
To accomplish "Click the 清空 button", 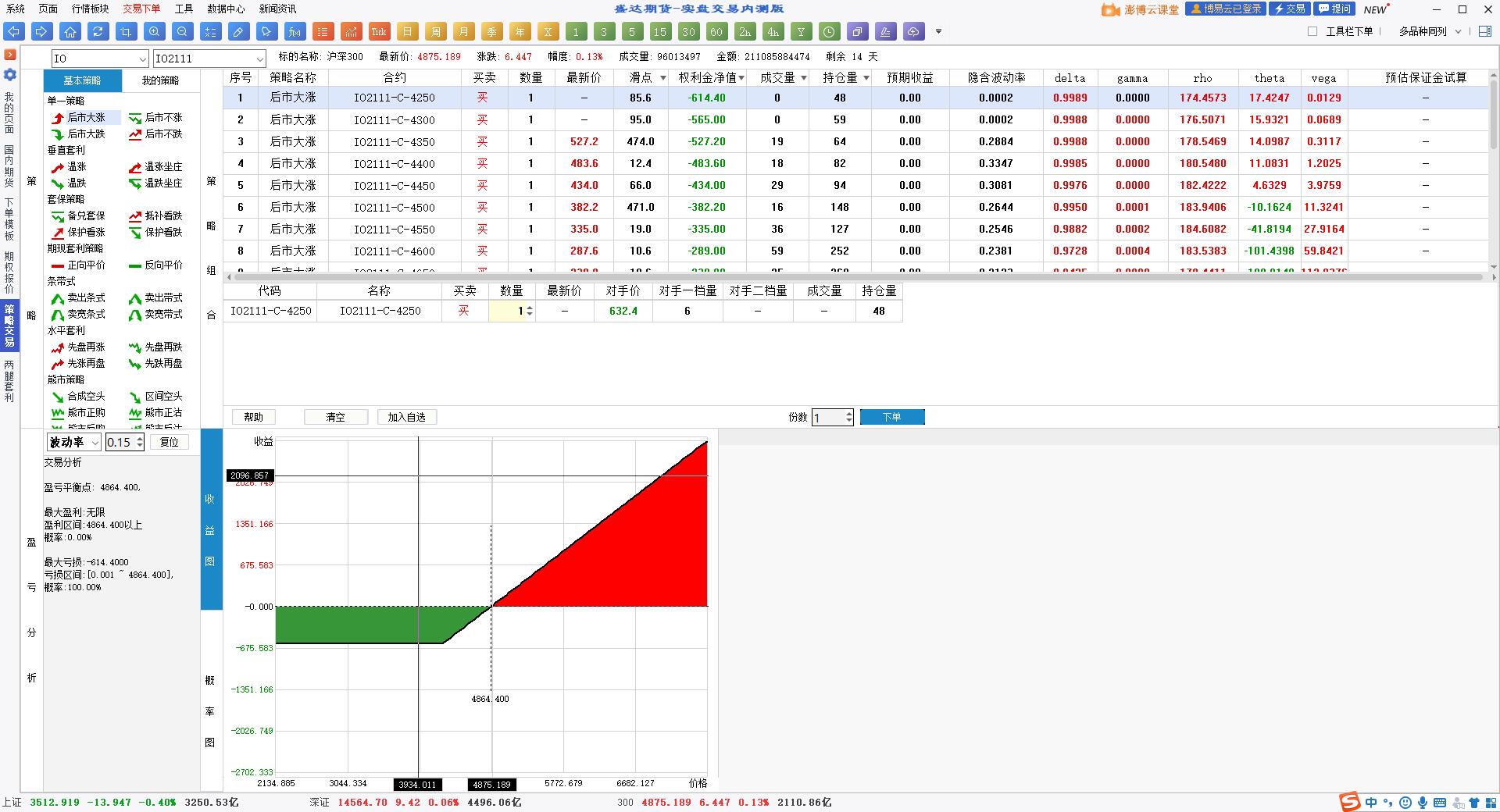I will (x=335, y=417).
